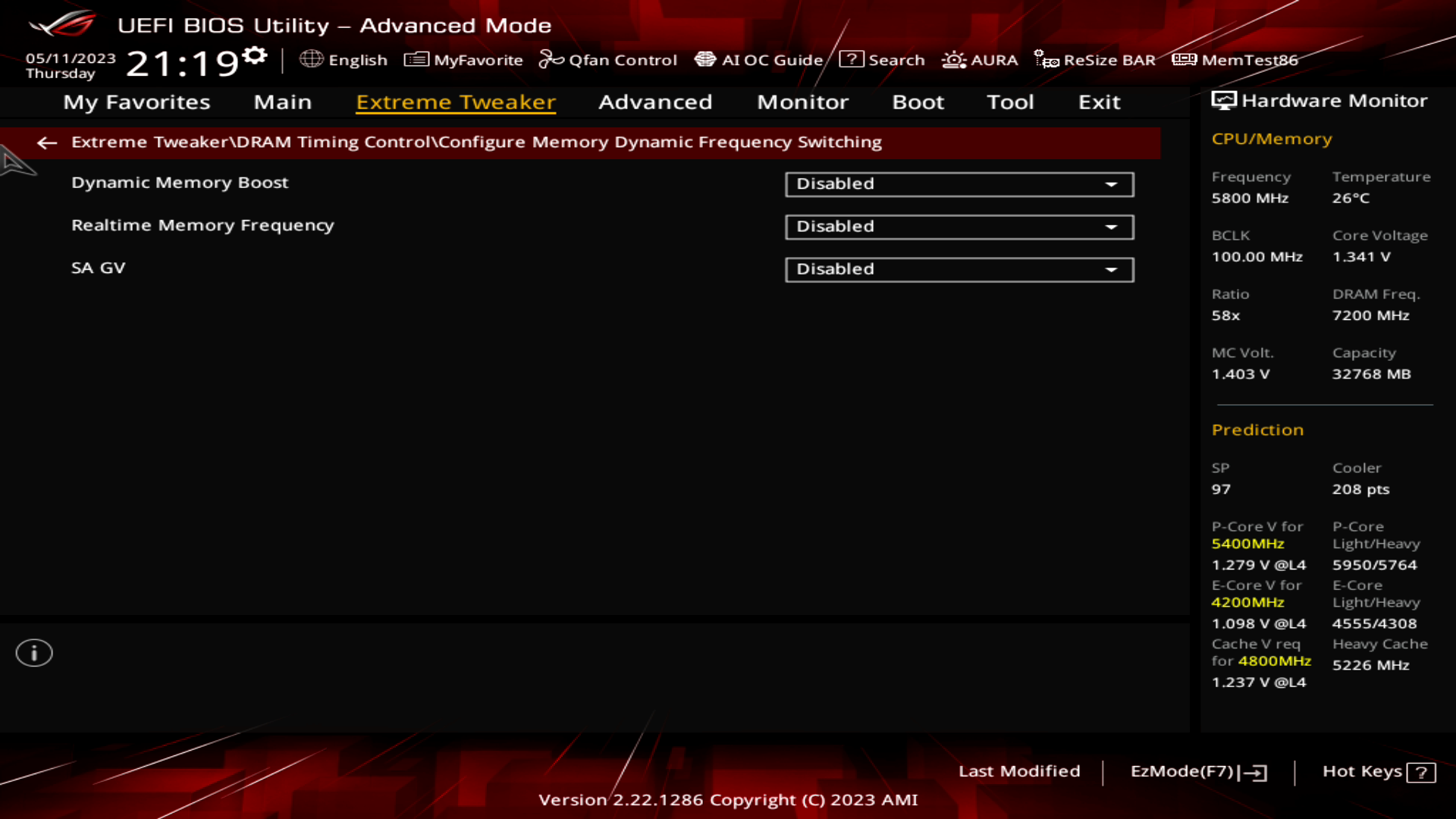The image size is (1456, 819).
Task: Switch to Monitor menu tab
Action: click(x=802, y=101)
